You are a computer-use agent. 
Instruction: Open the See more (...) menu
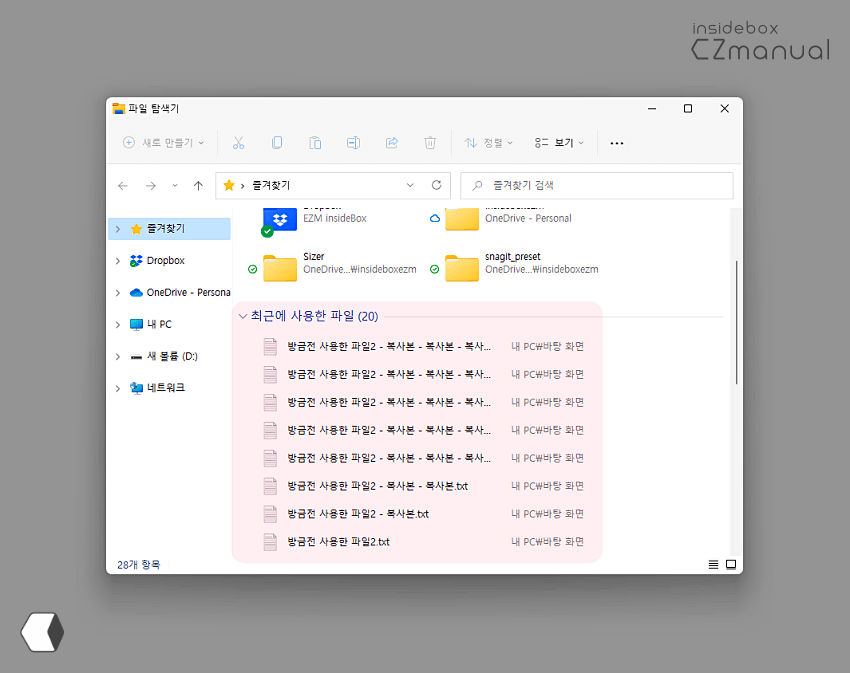pos(616,142)
